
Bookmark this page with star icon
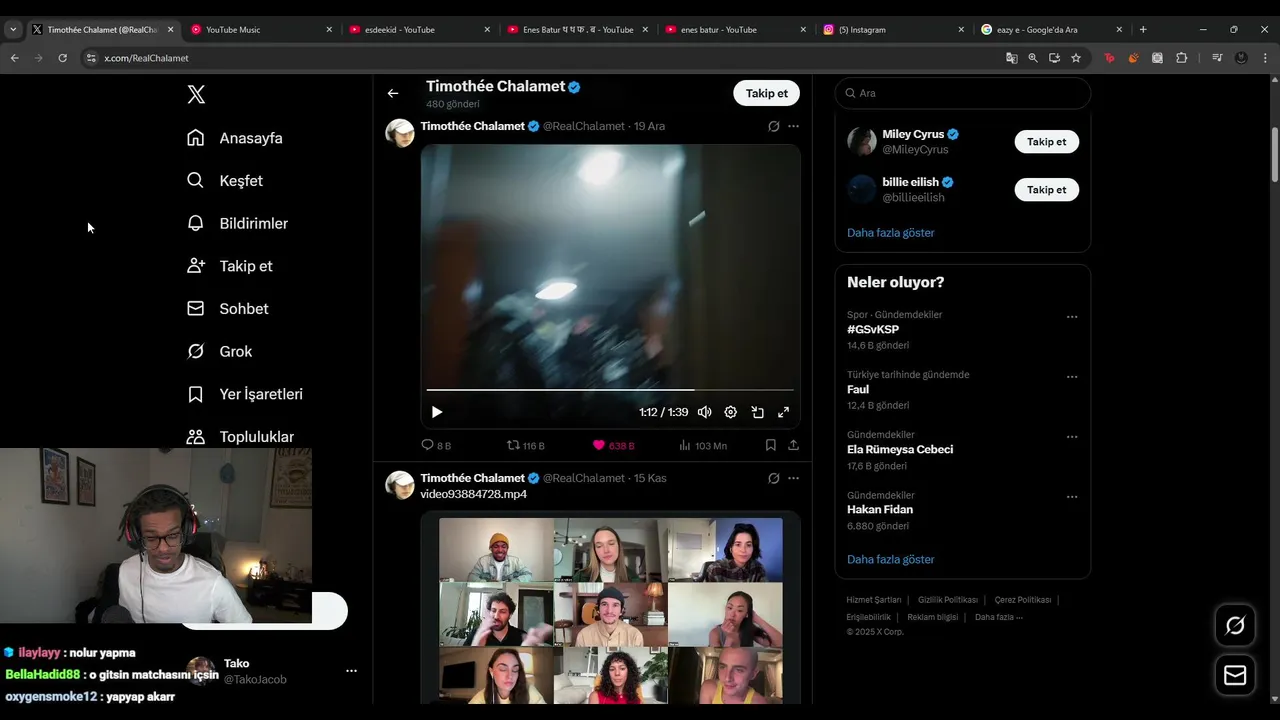pyautogui.click(x=1076, y=58)
